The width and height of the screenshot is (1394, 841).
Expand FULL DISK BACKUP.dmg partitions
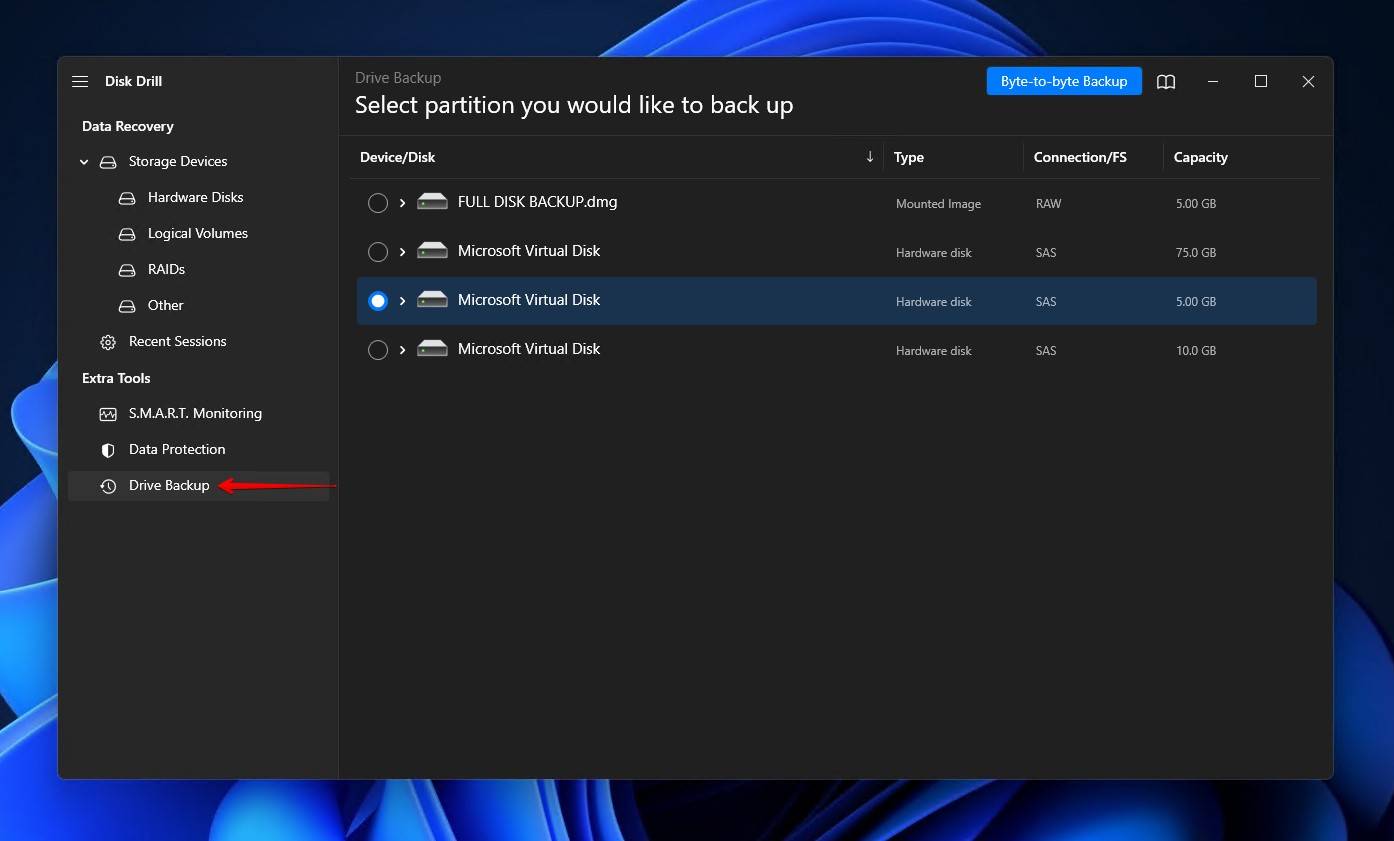tap(402, 203)
